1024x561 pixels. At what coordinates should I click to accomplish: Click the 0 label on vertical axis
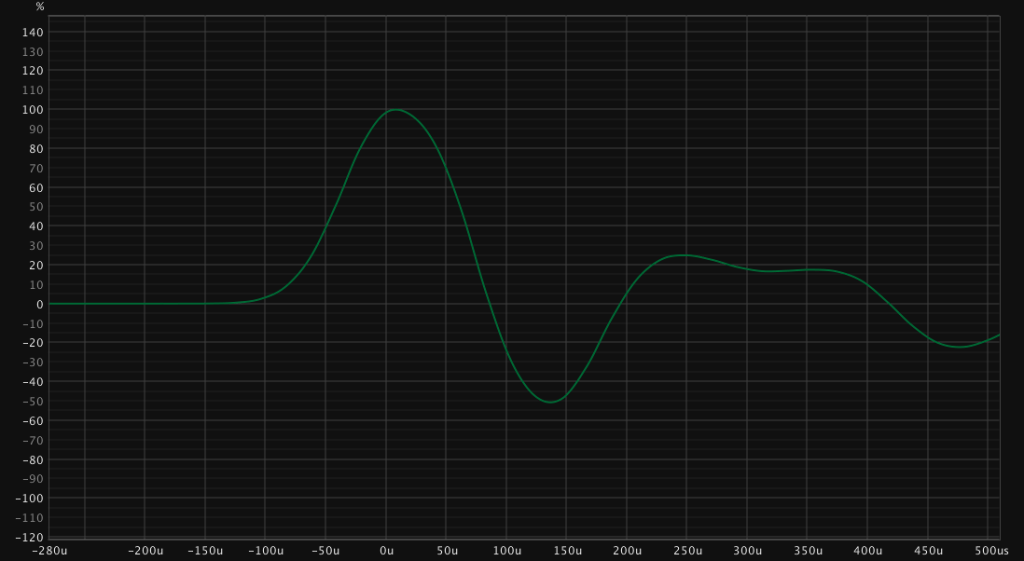coord(39,304)
